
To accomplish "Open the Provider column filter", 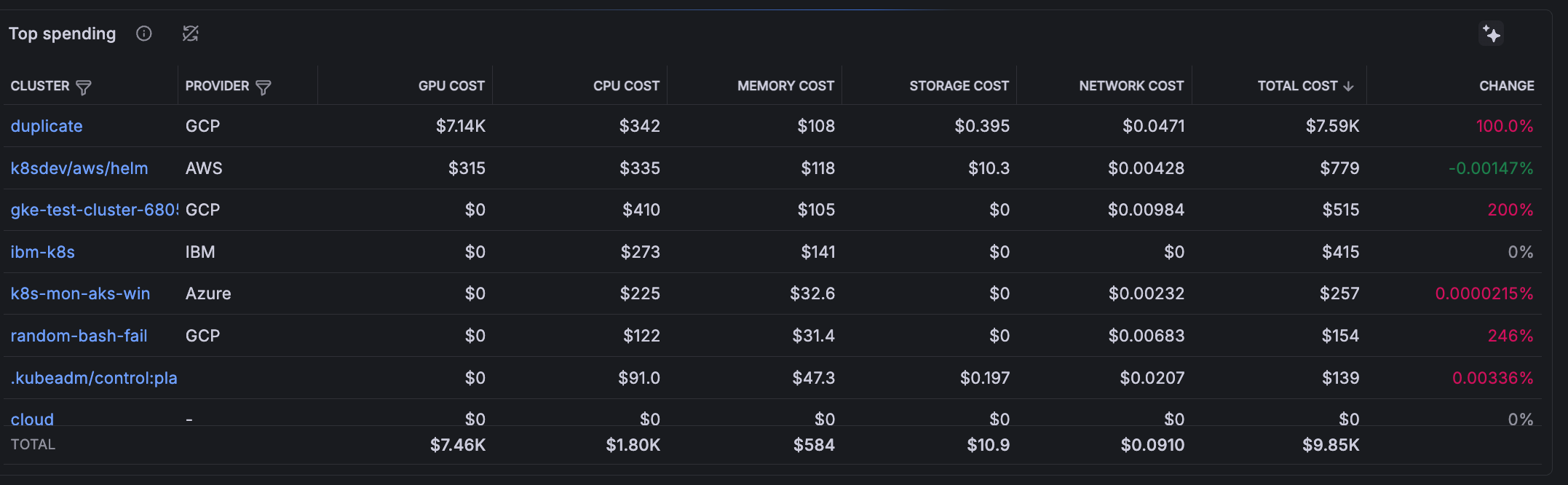I will (x=264, y=87).
